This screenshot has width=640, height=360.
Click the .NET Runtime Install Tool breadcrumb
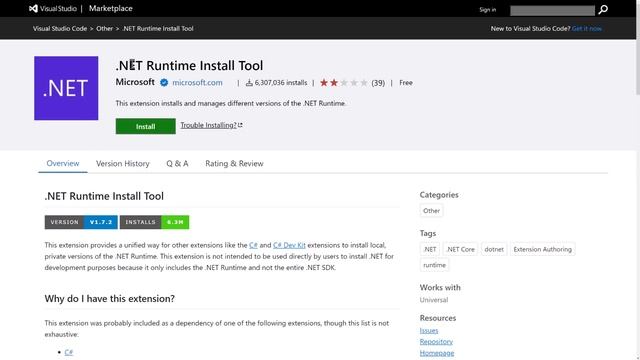[x=158, y=29]
